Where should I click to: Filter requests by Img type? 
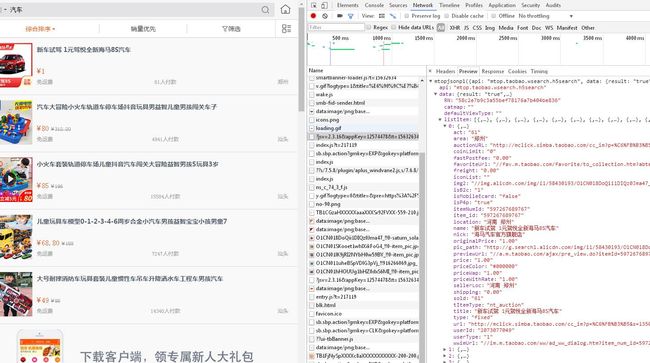tap(490, 27)
